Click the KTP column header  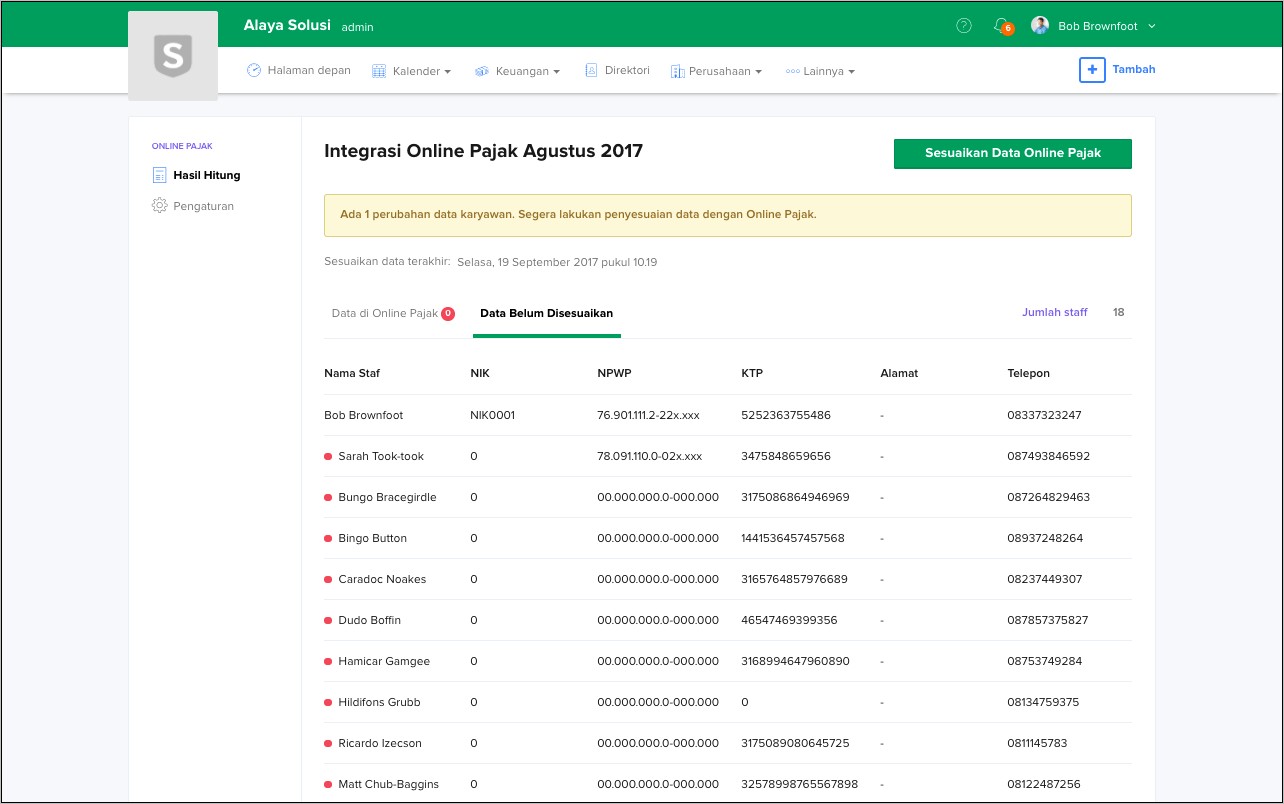(752, 373)
